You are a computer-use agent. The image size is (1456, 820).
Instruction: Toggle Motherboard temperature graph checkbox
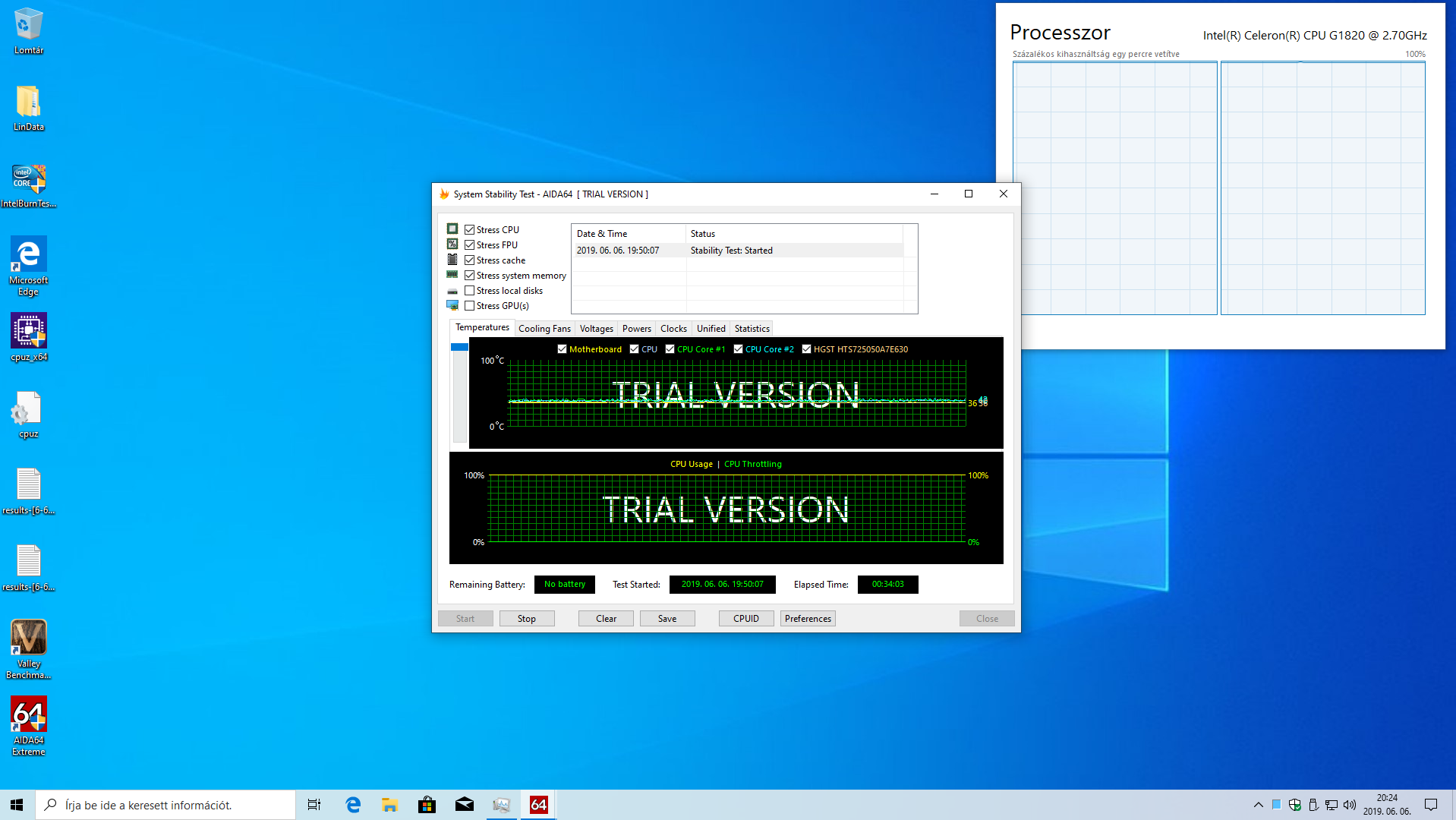coord(562,349)
